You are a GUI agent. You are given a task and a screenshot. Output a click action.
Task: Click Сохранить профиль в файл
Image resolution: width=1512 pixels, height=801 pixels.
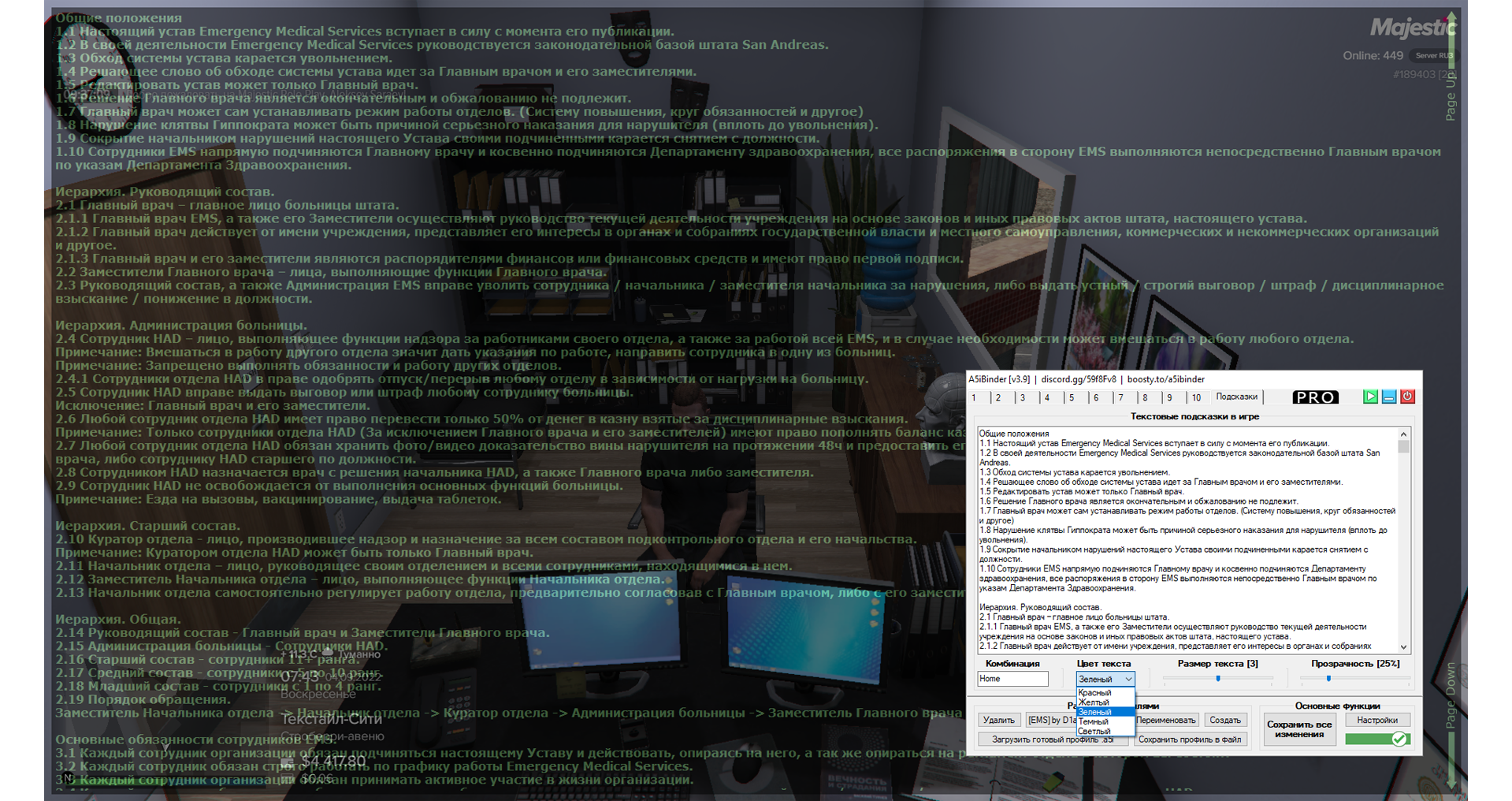pyautogui.click(x=1190, y=740)
